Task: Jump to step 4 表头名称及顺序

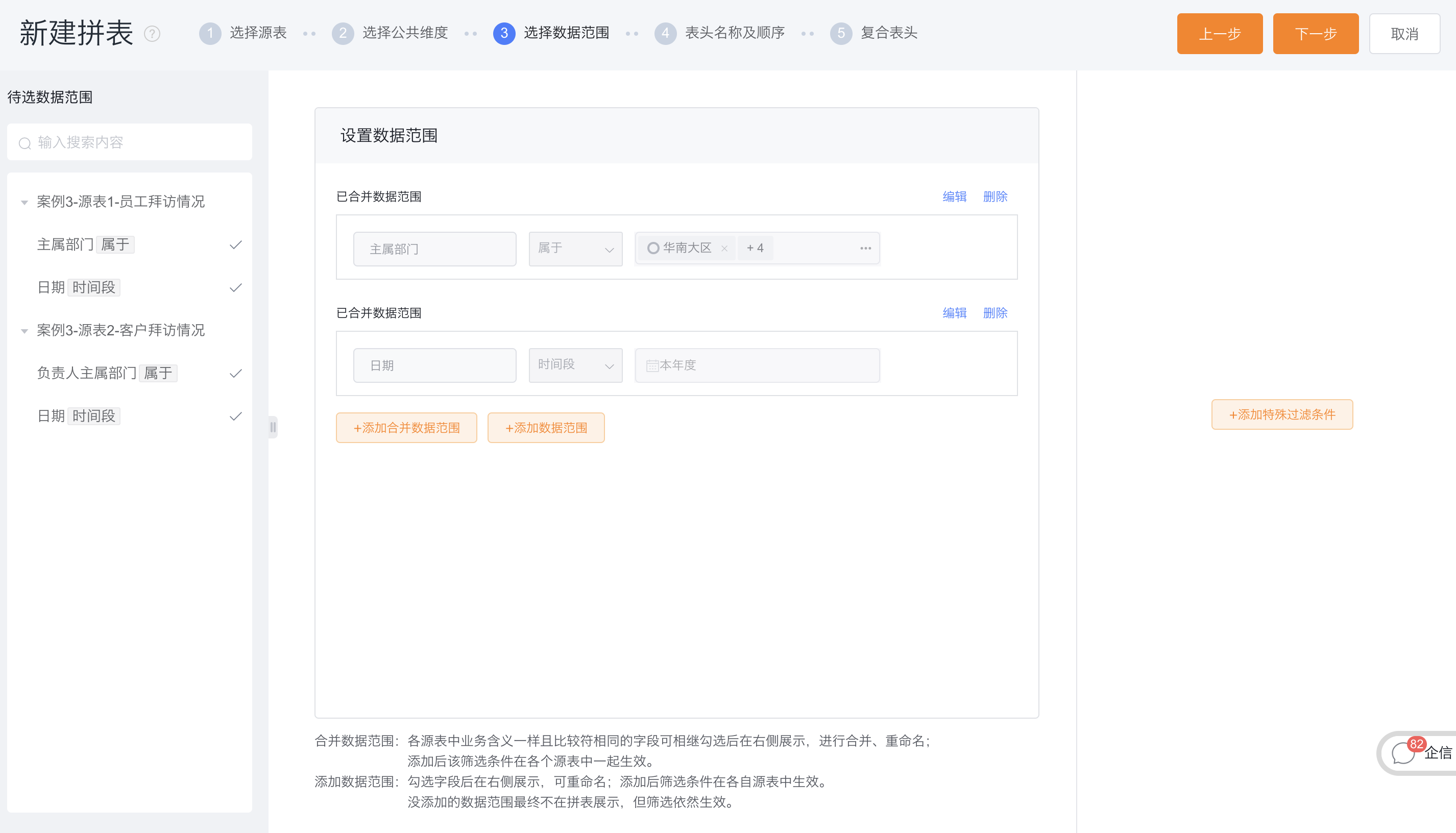Action: coord(720,33)
